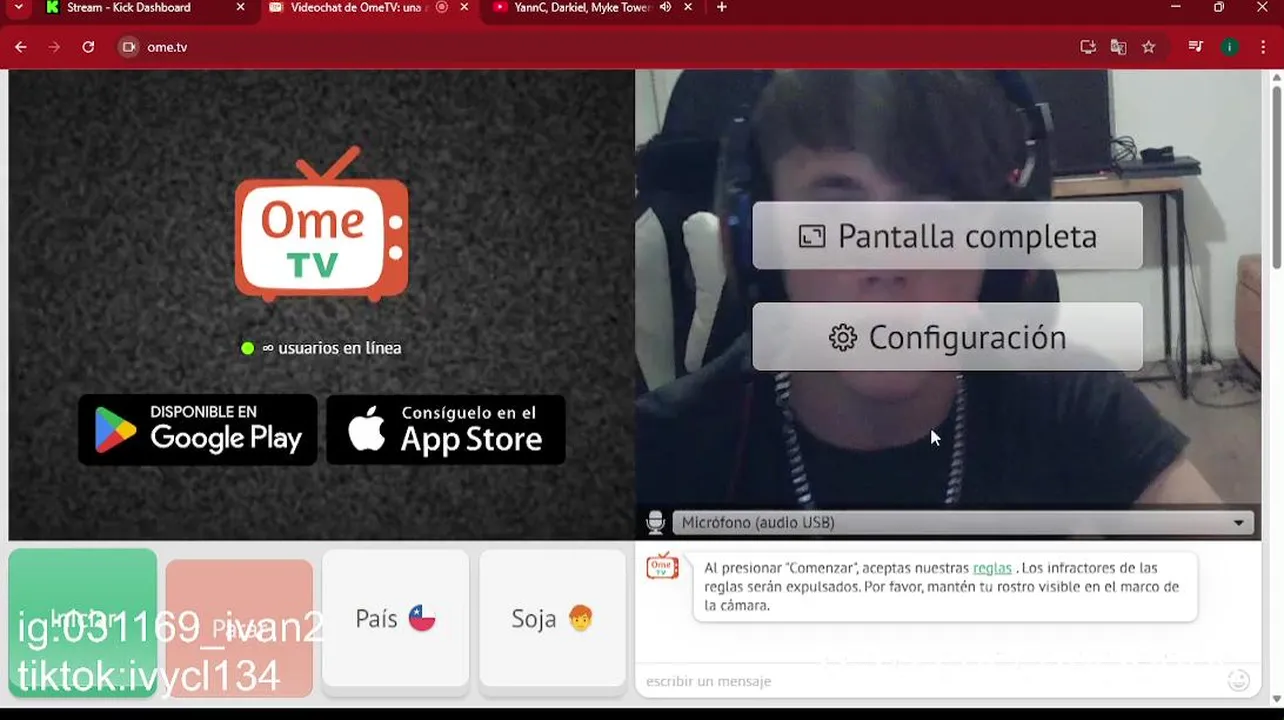
Task: Open Chrome's three-dot menu
Action: click(1262, 47)
